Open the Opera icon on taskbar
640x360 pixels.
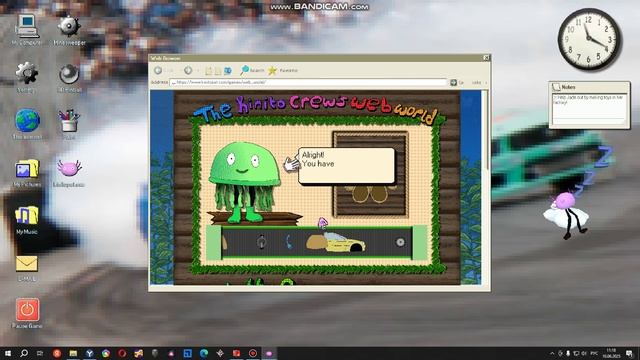coord(122,353)
